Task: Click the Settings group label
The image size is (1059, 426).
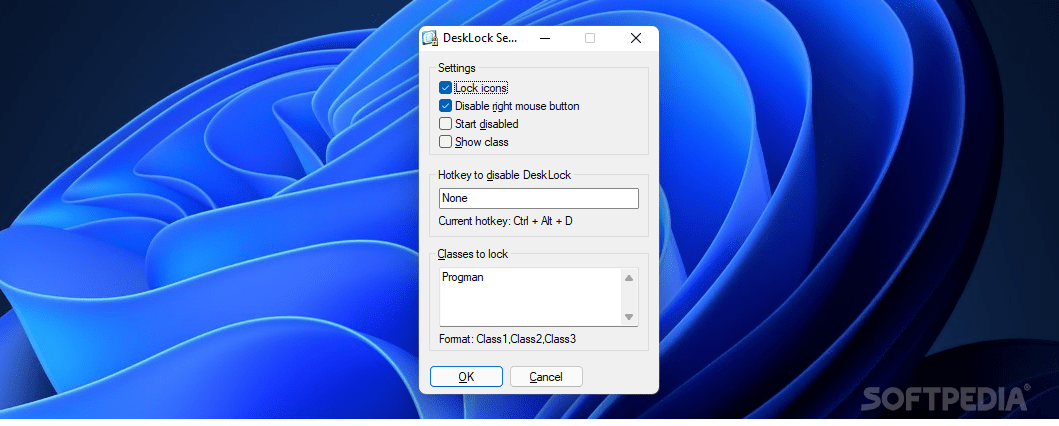Action: point(457,68)
